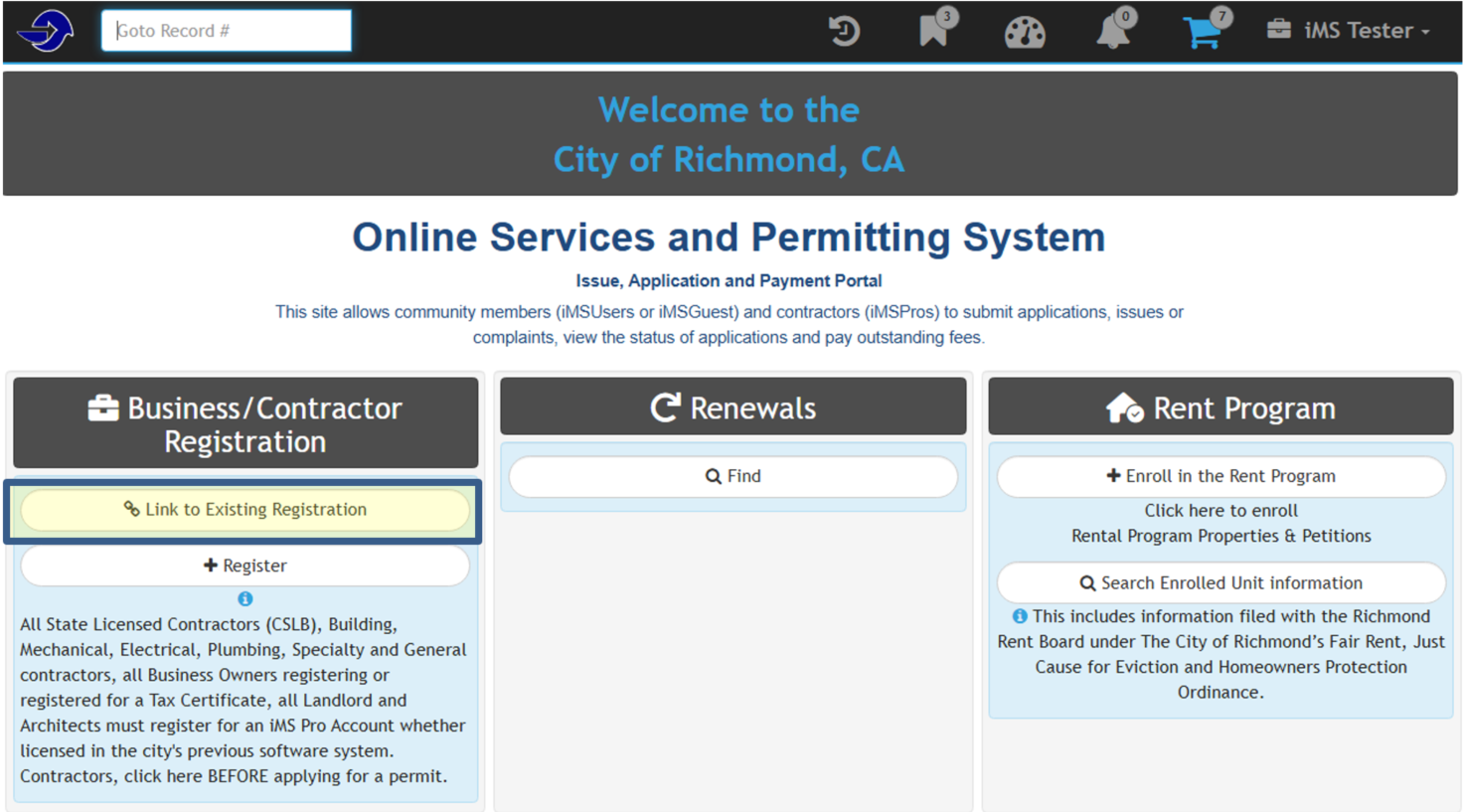Click Link to Existing Registration button

(x=244, y=510)
